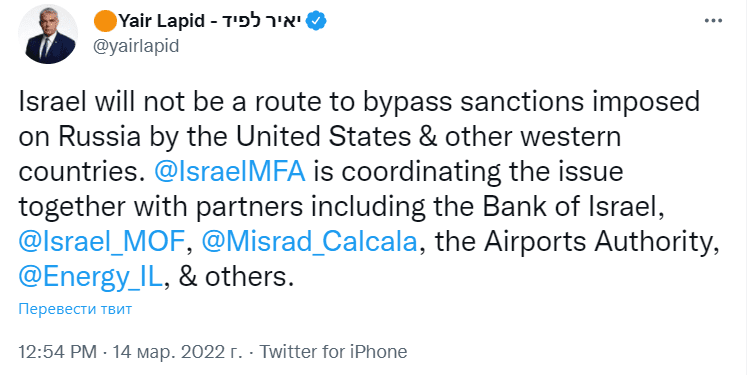Open the three-dot more options menu
Image resolution: width=747 pixels, height=375 pixels.
[713, 21]
